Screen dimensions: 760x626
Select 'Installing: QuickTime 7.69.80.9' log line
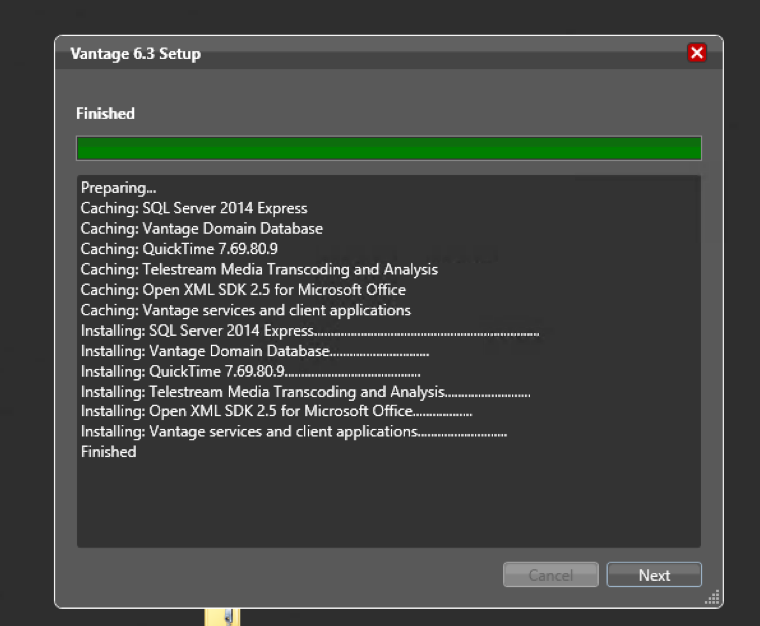click(251, 371)
